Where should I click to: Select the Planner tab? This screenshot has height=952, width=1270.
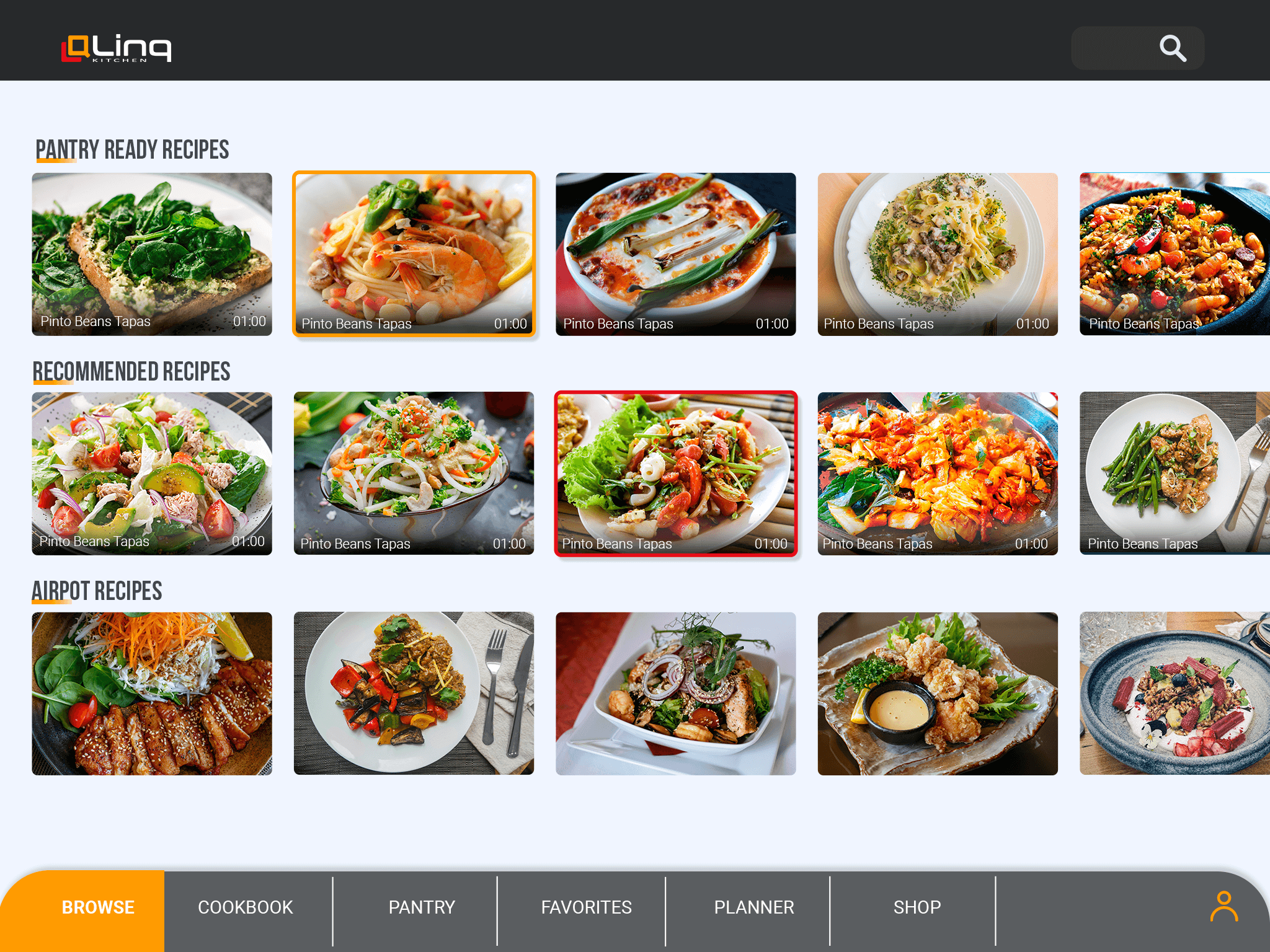pyautogui.click(x=753, y=907)
